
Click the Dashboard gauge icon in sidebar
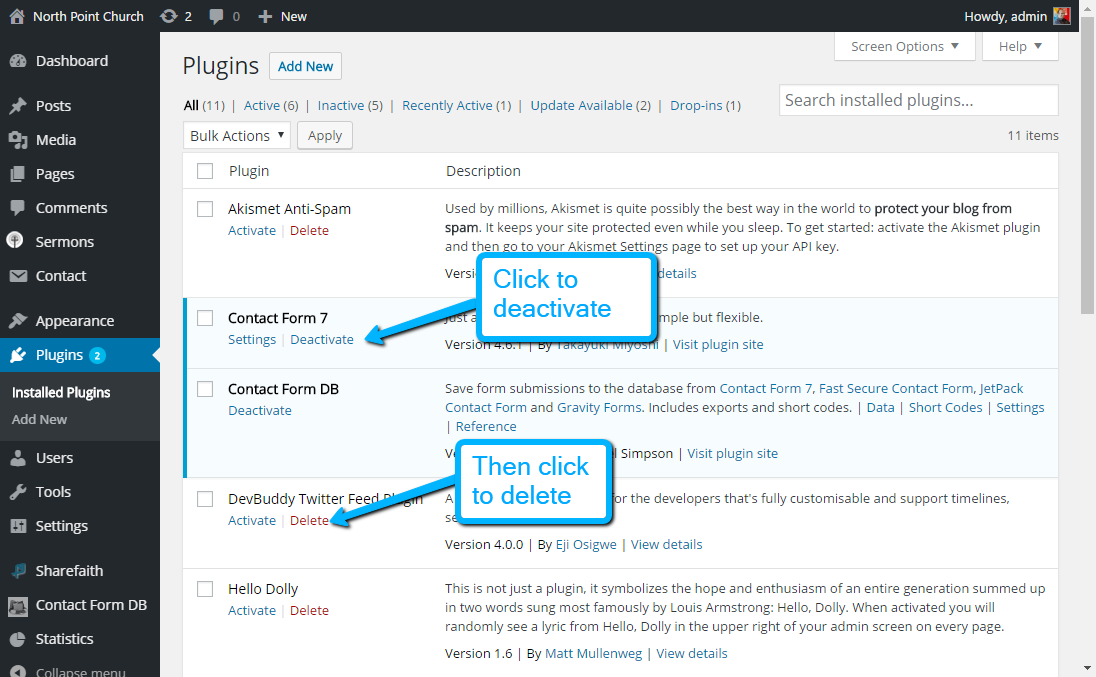[17, 61]
